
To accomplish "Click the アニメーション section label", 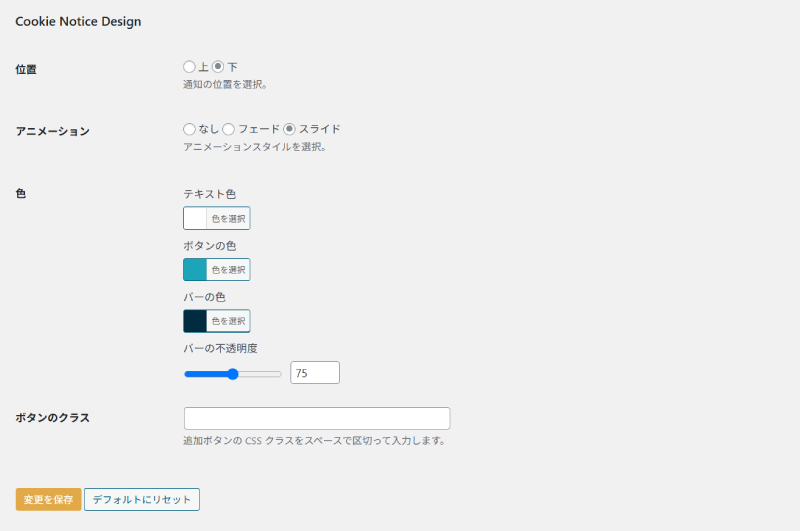I will click(52, 131).
